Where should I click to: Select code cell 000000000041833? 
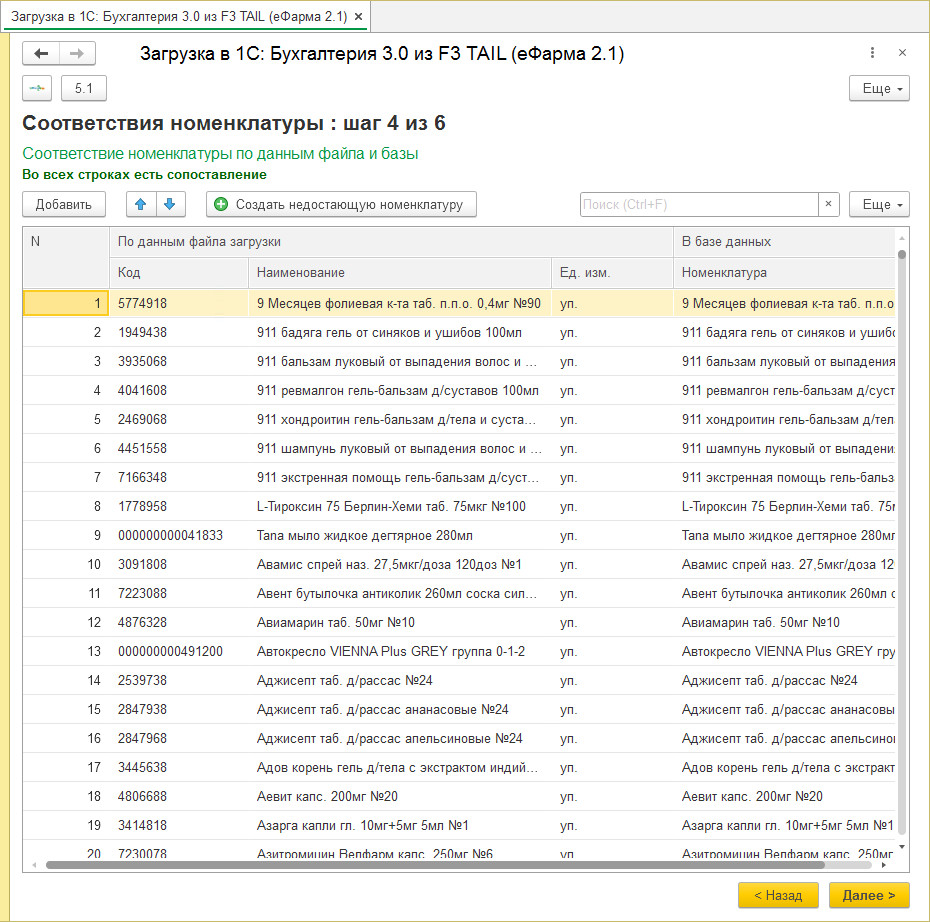pos(179,536)
